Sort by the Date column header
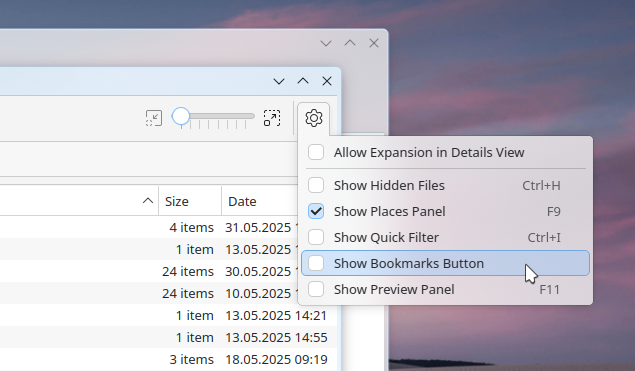The image size is (635, 371). [259, 201]
